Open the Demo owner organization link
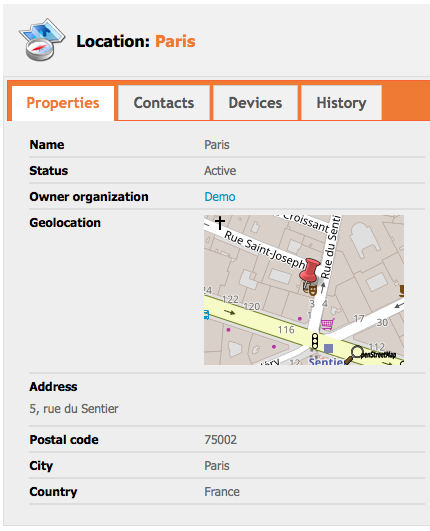 click(220, 197)
